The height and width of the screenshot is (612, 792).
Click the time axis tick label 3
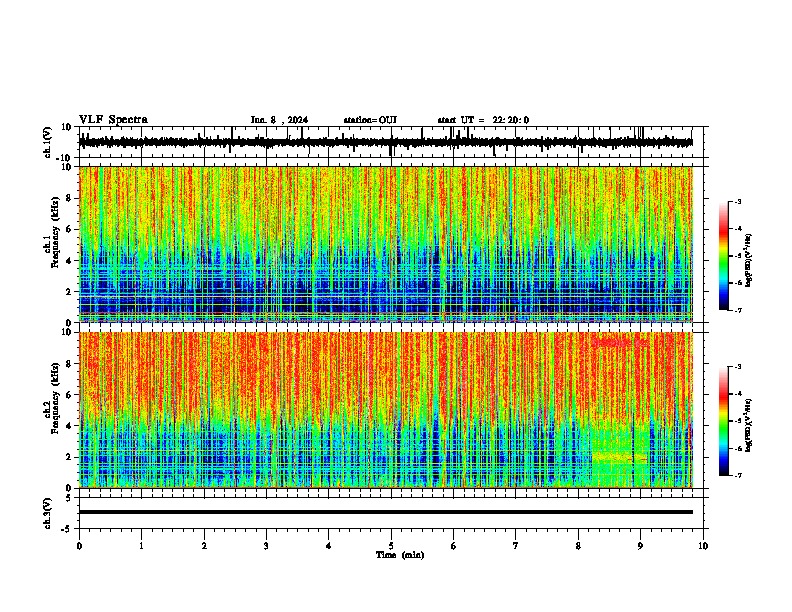[x=266, y=546]
